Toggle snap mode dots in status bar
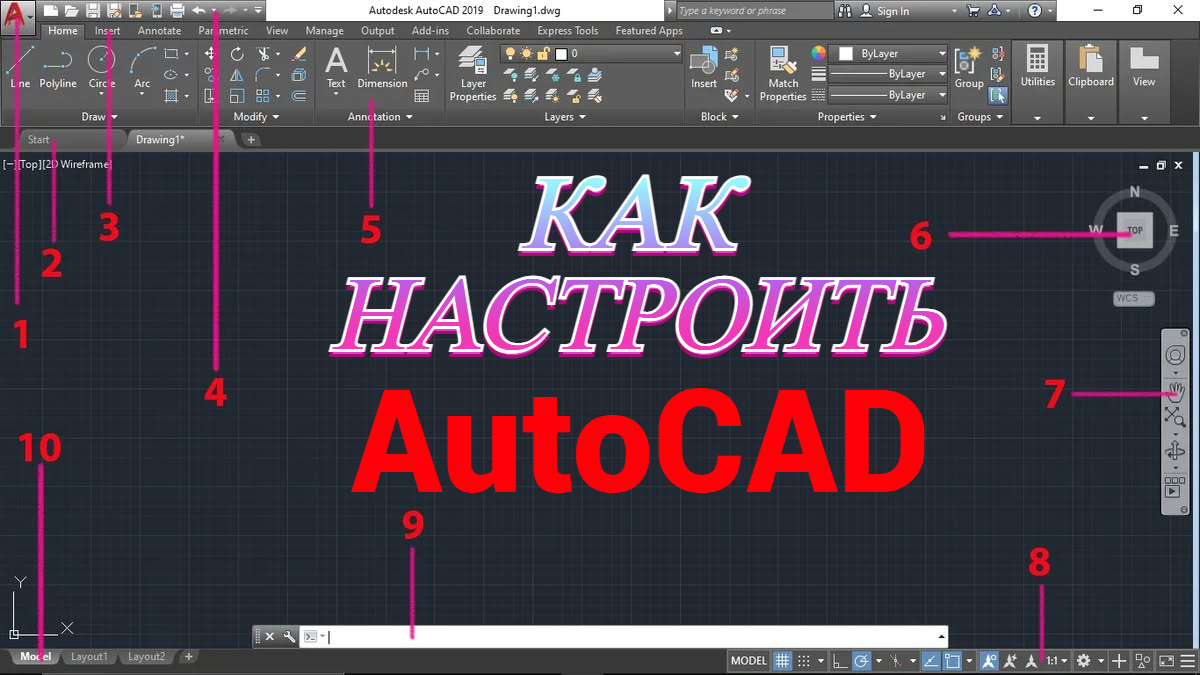Image resolution: width=1200 pixels, height=675 pixels. click(x=804, y=661)
